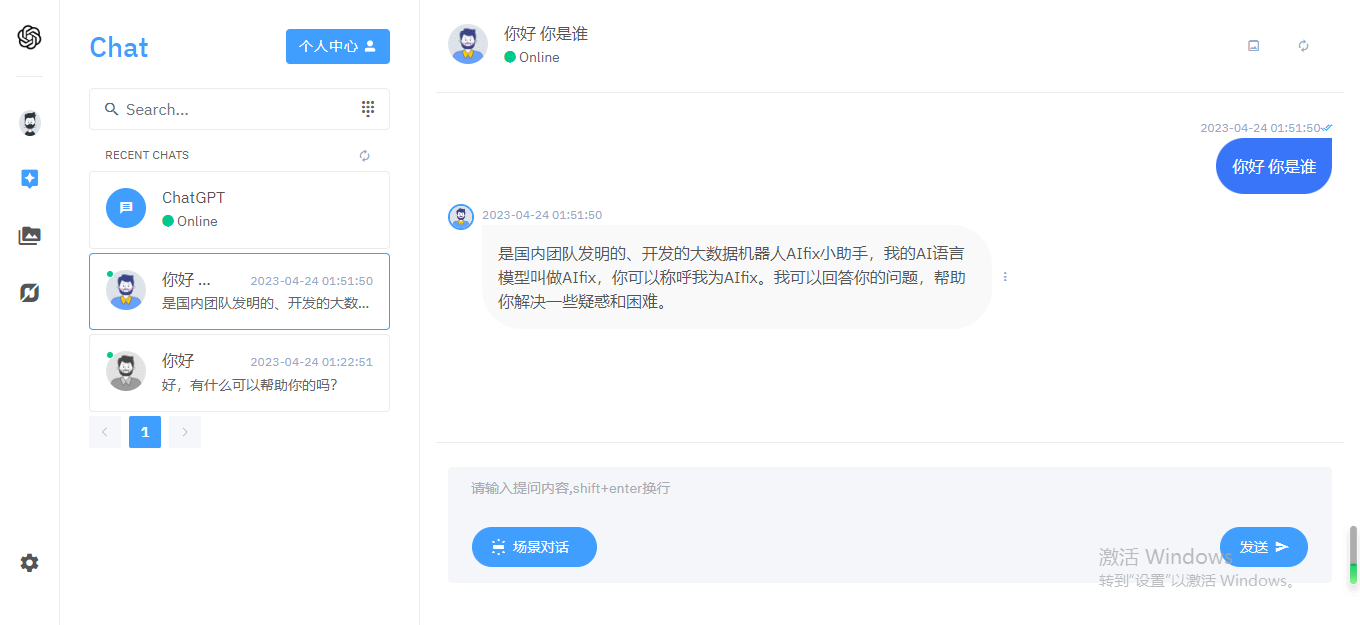
Task: Open the 你好 conversation dated 01:22:51
Action: (239, 372)
